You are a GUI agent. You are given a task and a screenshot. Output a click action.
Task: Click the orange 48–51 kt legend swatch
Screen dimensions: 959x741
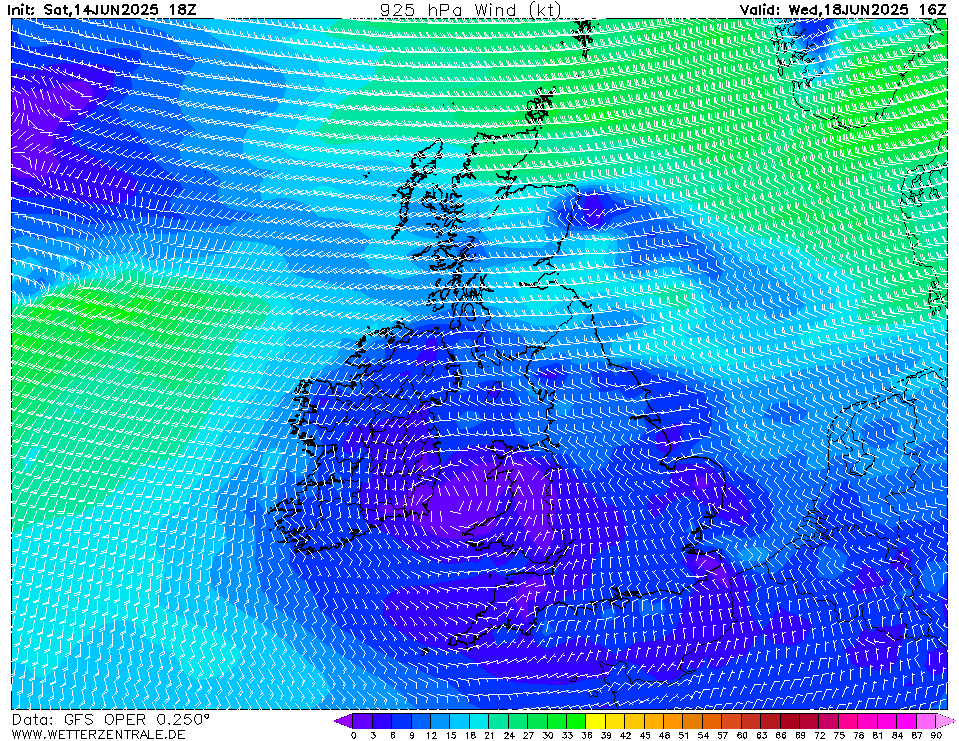673,721
